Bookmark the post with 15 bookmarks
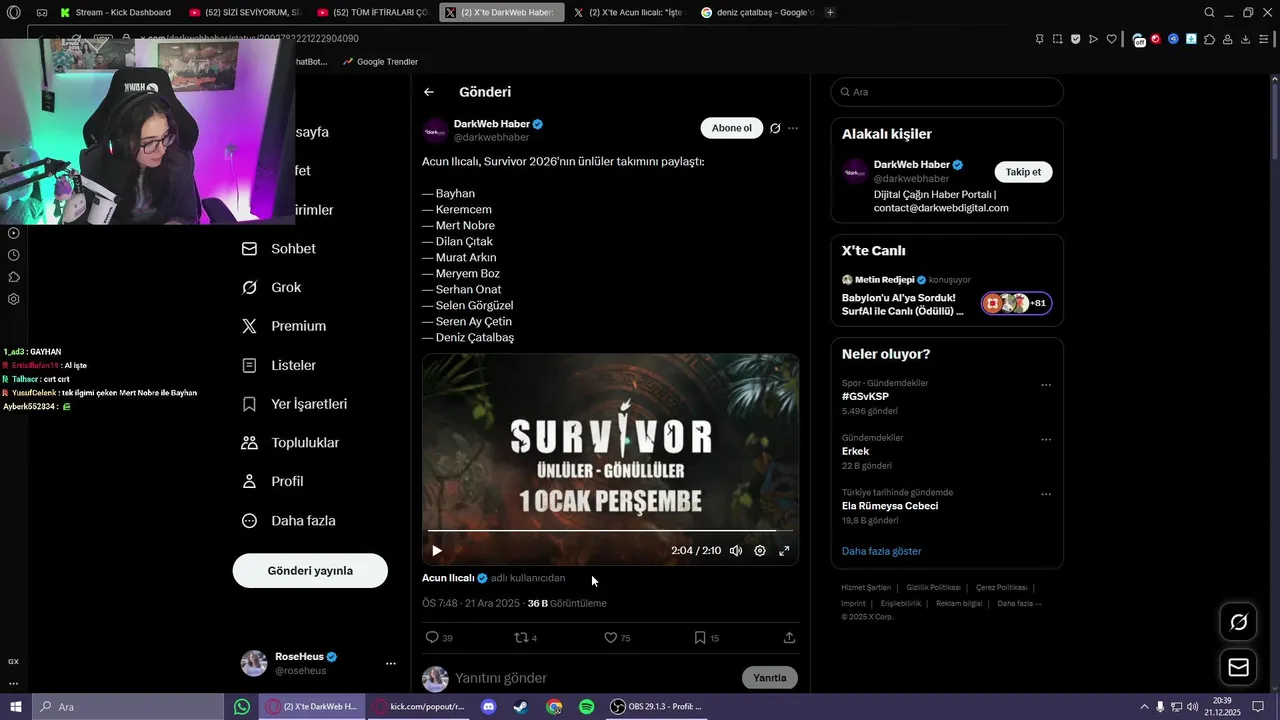 [706, 637]
